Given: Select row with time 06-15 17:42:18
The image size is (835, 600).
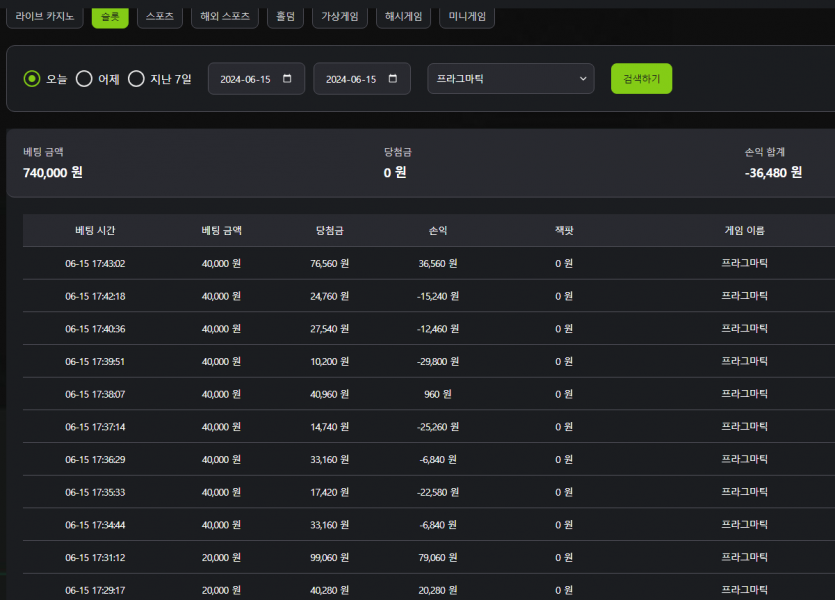Looking at the screenshot, I should tap(429, 296).
